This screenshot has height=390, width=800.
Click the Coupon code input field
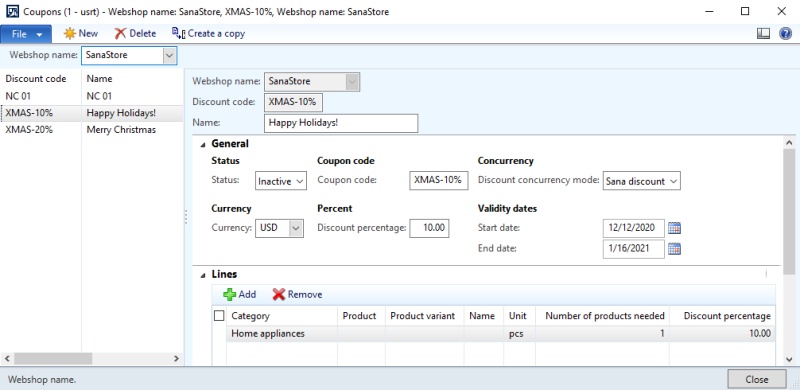coord(438,180)
